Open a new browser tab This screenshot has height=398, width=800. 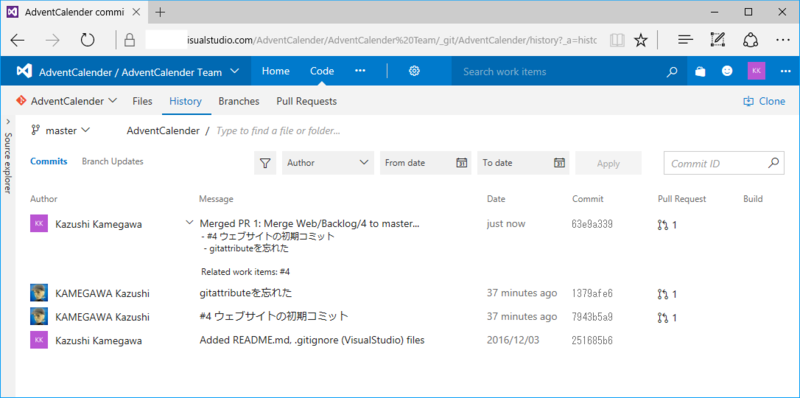click(160, 12)
